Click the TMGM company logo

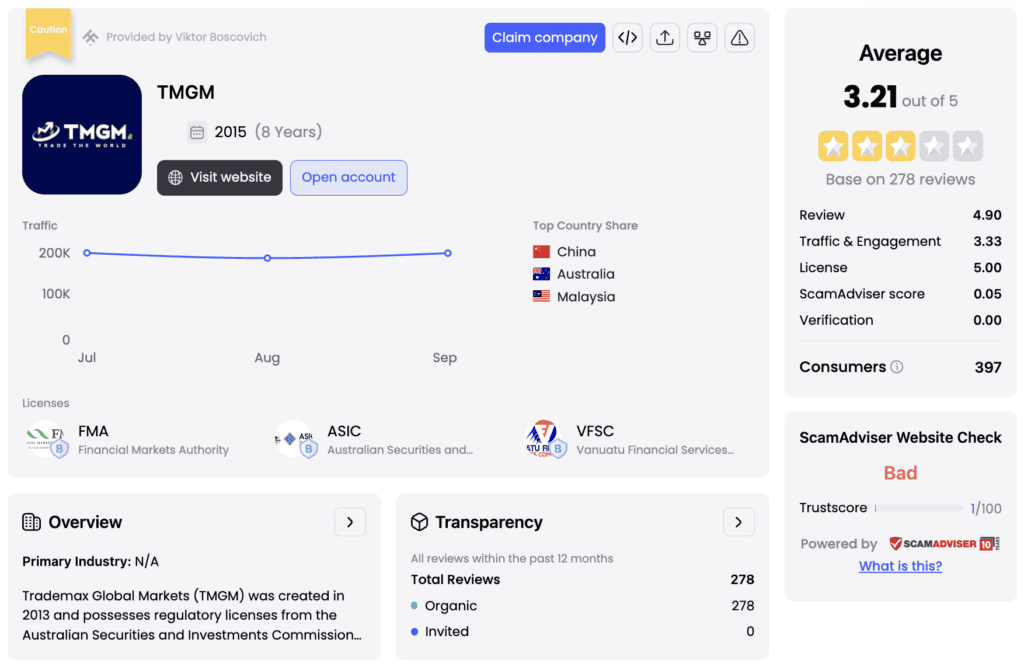click(x=82, y=134)
